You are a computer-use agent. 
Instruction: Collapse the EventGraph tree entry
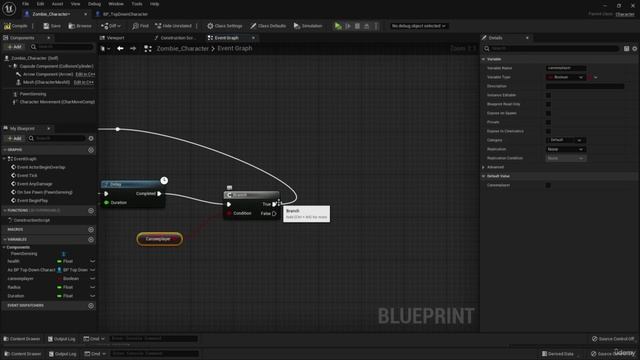point(4,159)
